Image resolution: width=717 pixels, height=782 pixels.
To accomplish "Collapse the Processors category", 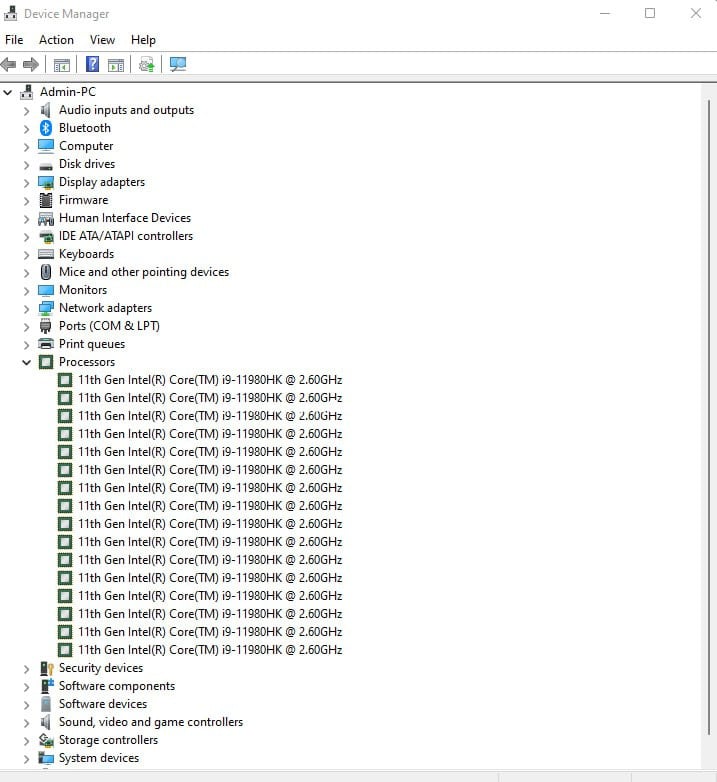I will point(27,362).
